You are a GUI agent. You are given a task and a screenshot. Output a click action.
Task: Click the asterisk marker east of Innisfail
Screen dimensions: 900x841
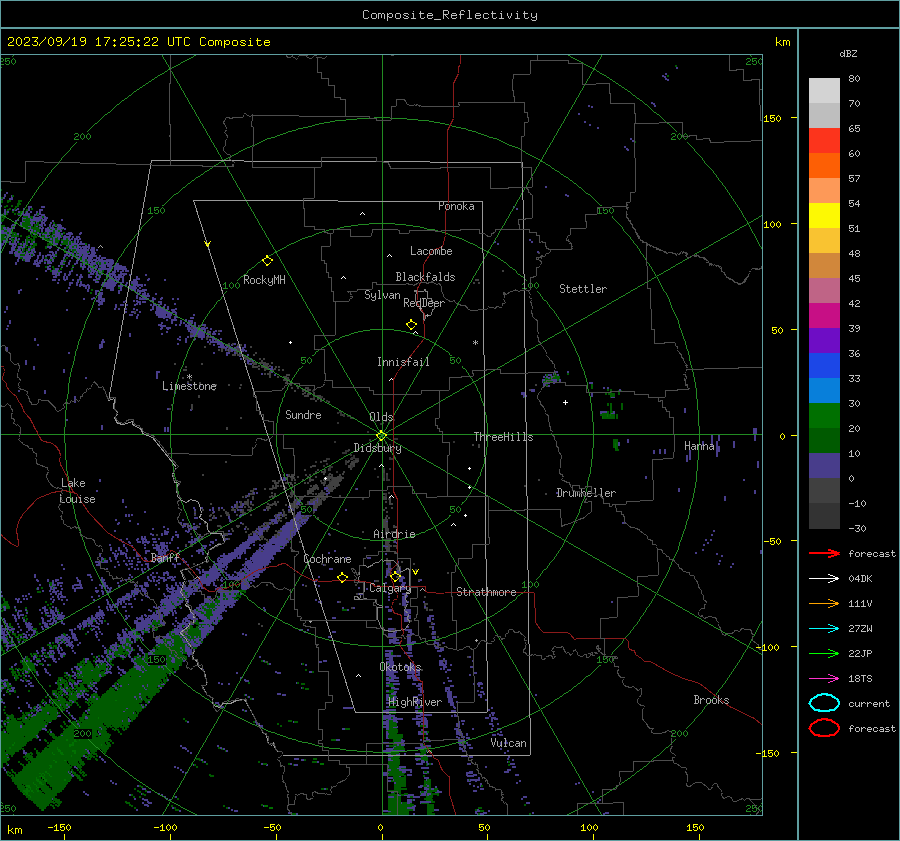click(x=475, y=343)
